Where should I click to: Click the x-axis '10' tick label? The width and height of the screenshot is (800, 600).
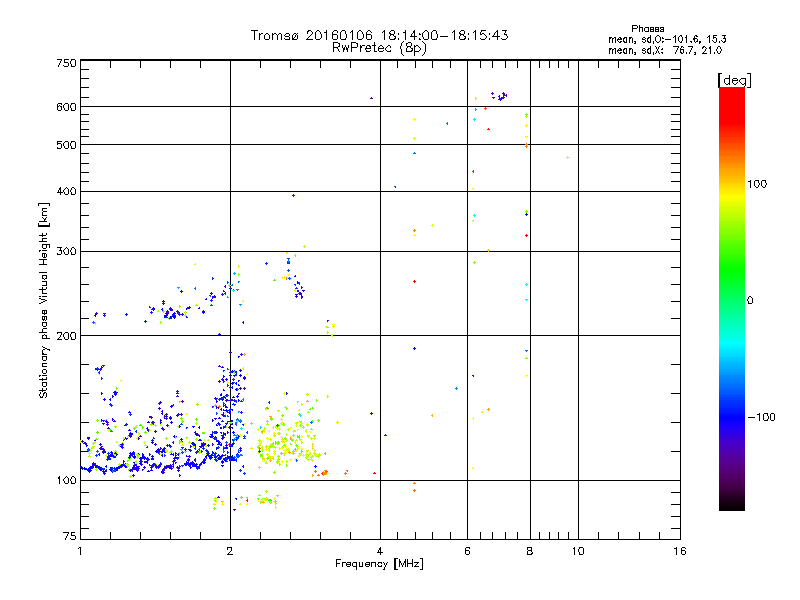tap(578, 551)
